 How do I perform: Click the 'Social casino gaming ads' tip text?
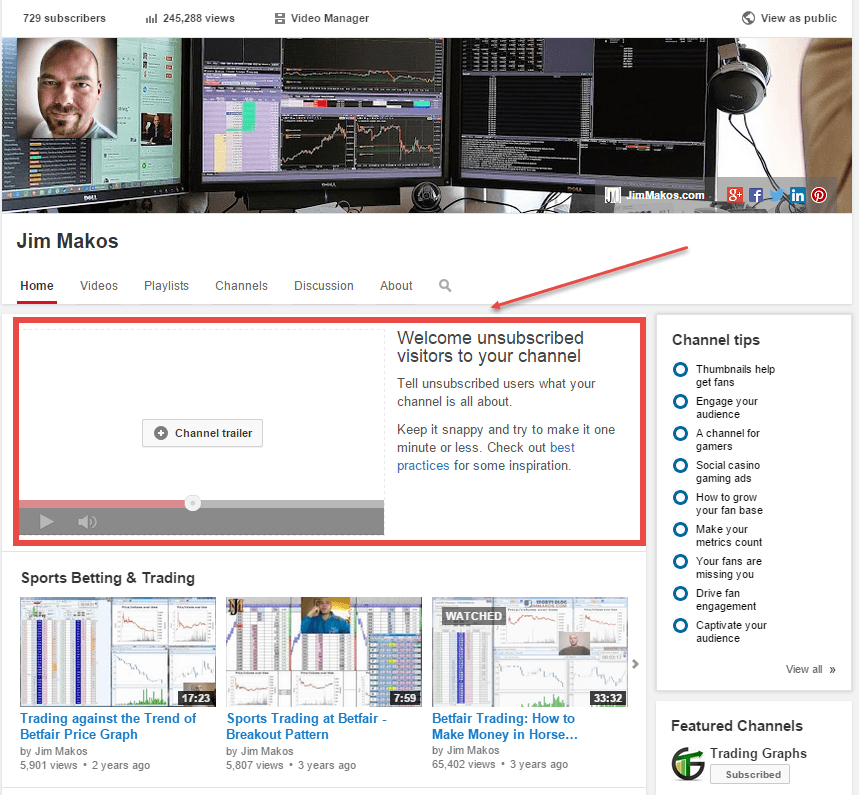(x=728, y=472)
